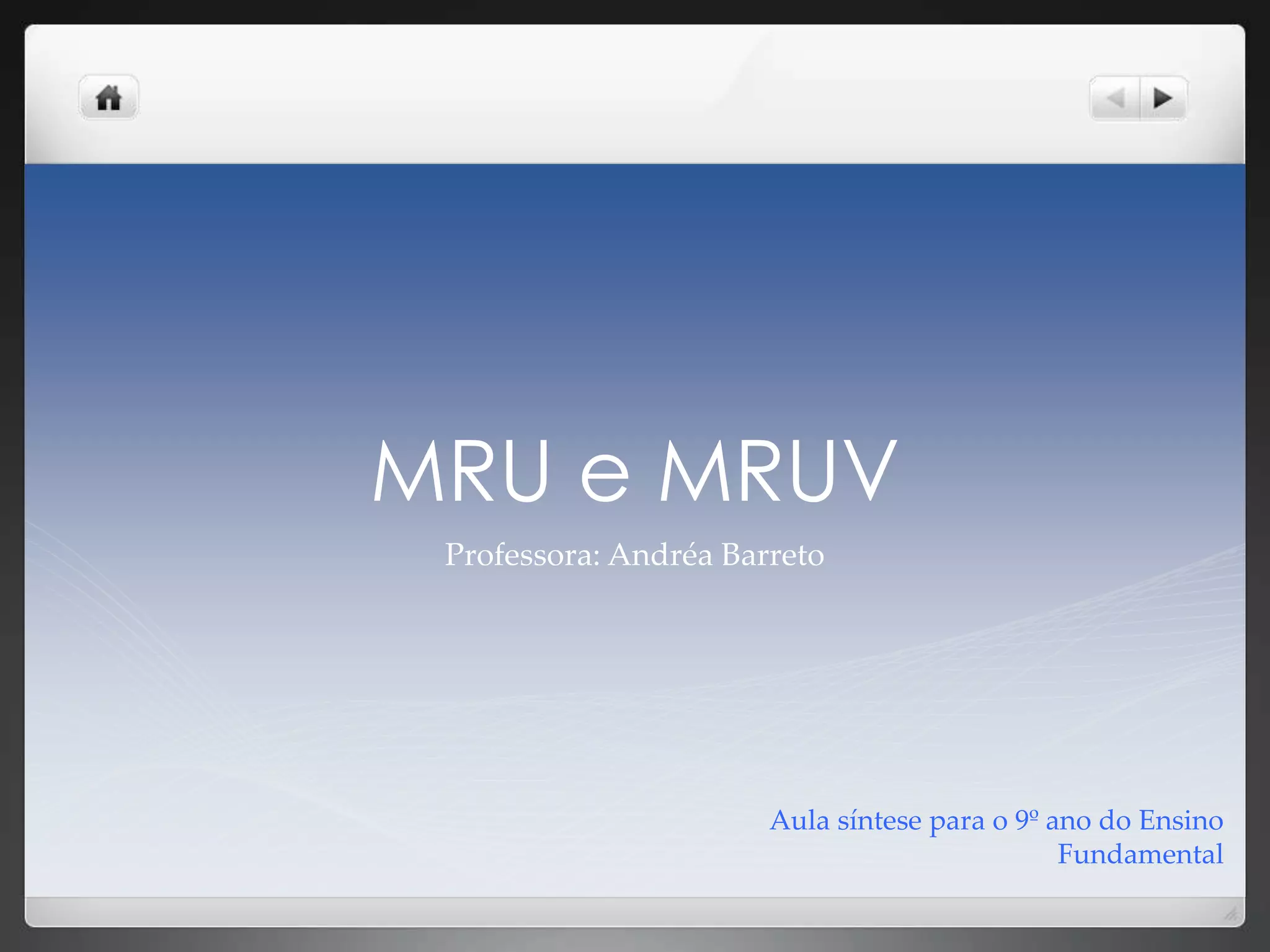The width and height of the screenshot is (1270, 952).
Task: Select 'Professora: Andréa Barreto' subtitle
Action: (634, 554)
